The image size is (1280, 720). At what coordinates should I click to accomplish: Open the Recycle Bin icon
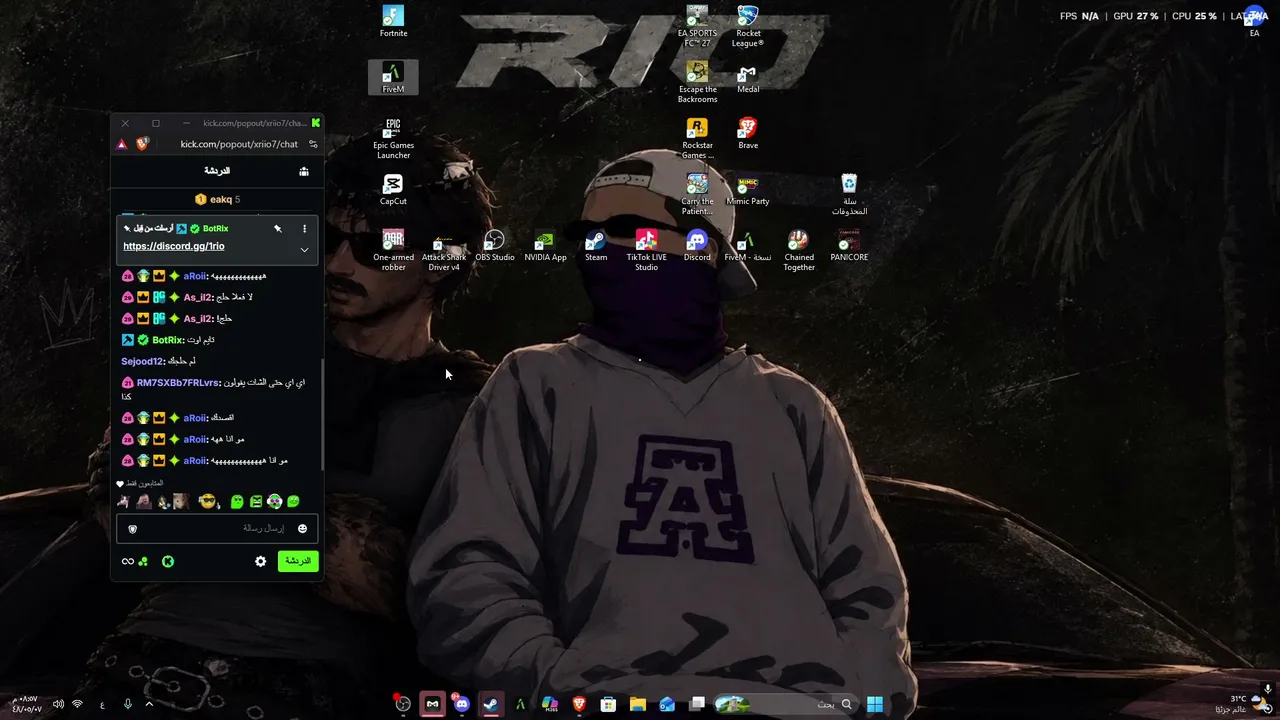click(849, 194)
